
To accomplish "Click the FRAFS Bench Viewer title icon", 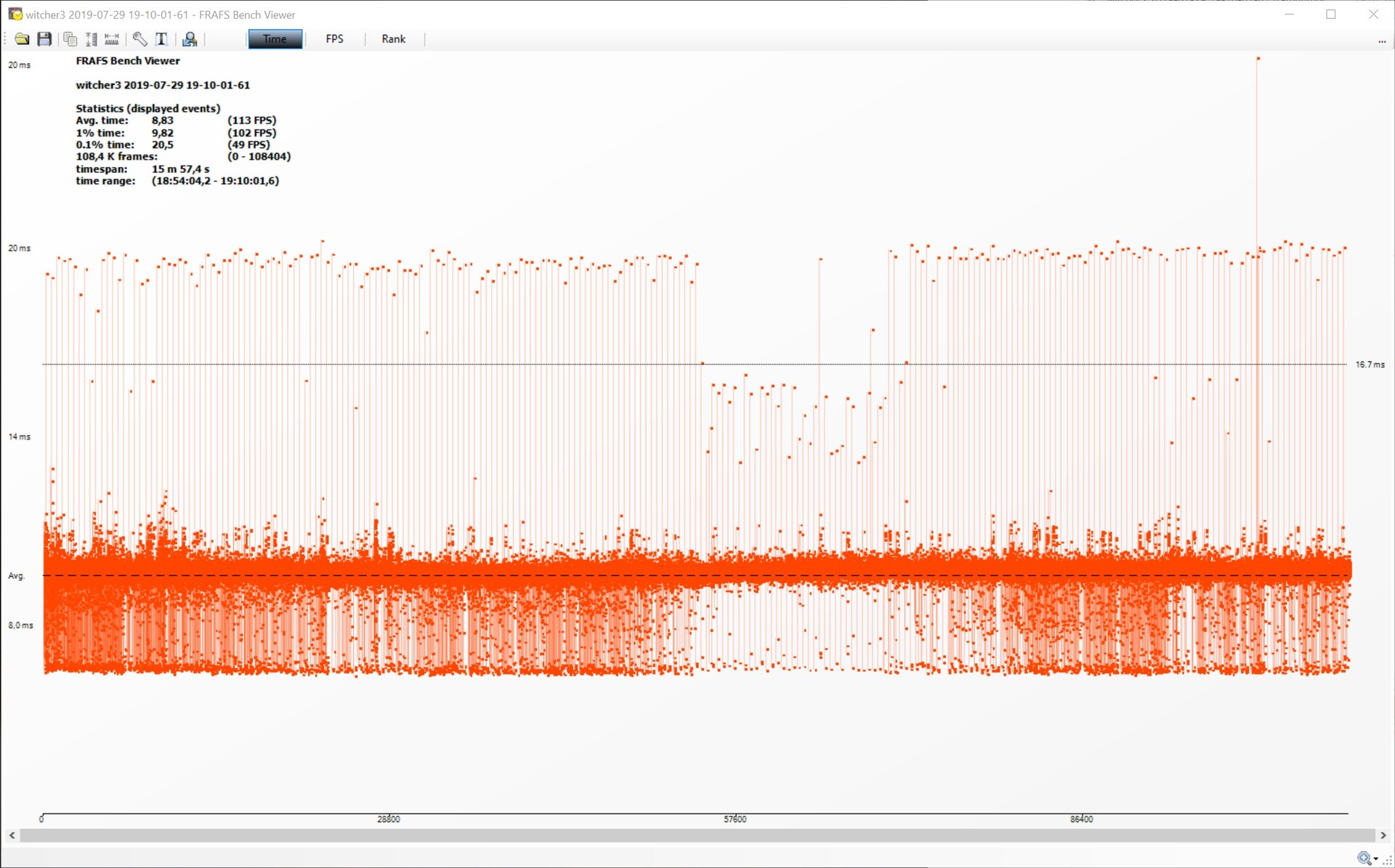I will coord(15,15).
